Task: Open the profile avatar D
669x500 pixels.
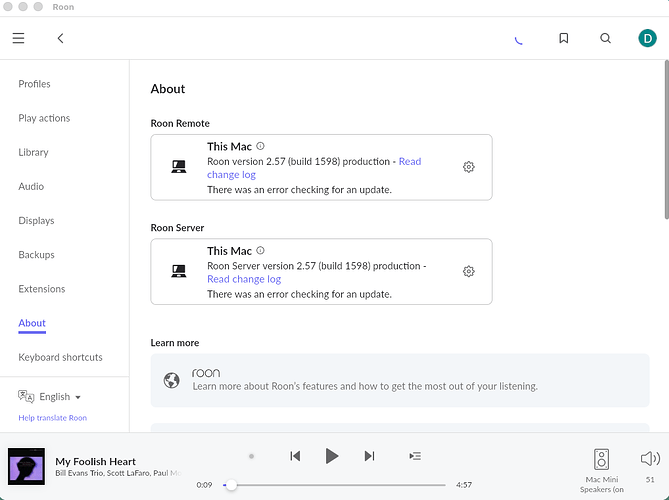Action: pyautogui.click(x=646, y=38)
